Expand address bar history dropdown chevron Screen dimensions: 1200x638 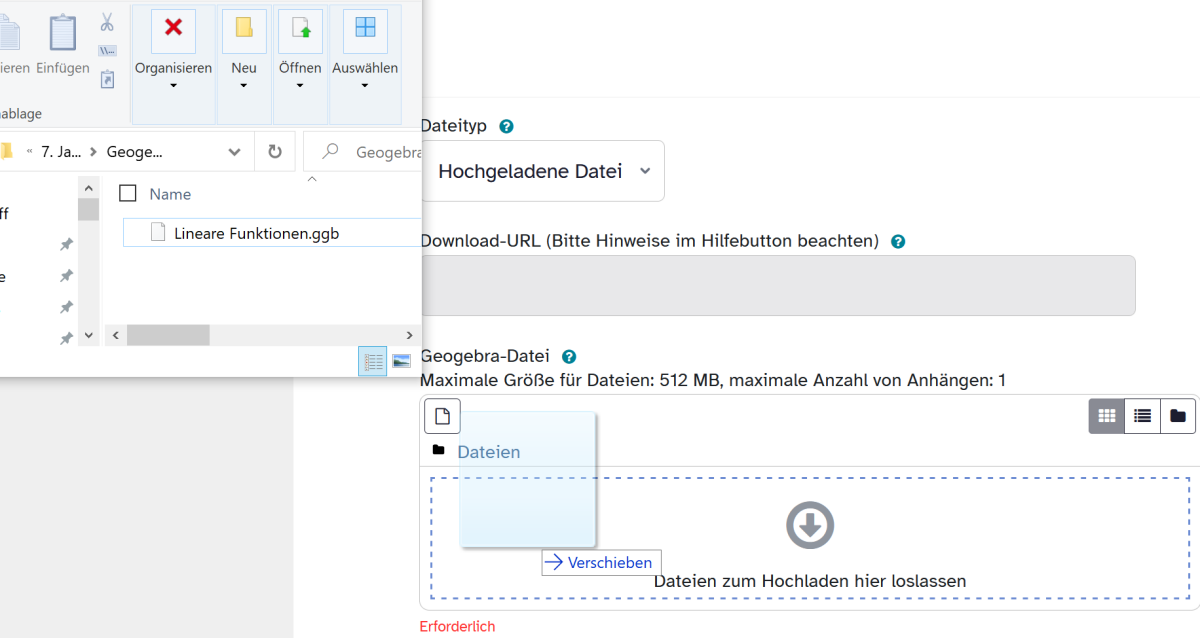(x=234, y=152)
